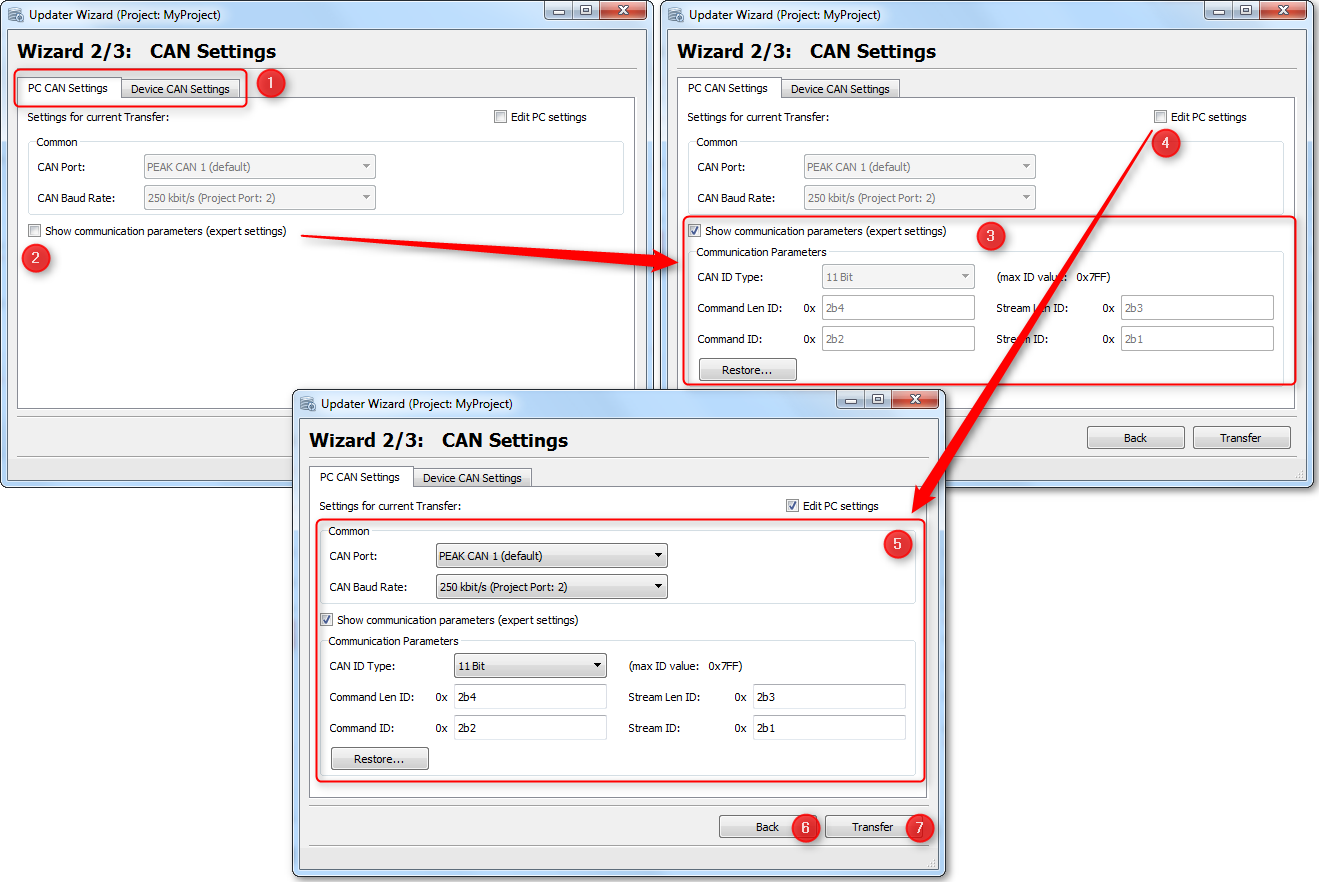This screenshot has width=1319, height=882.
Task: Click the Restore button in the front window
Action: [379, 758]
